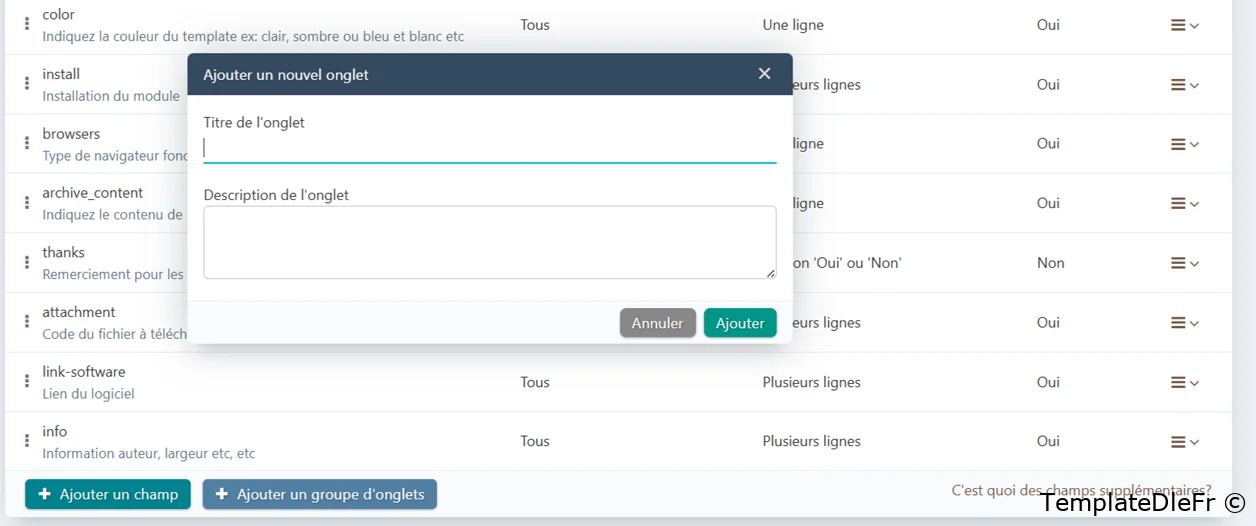Open the actions menu for the link-software row
The width and height of the screenshot is (1256, 526).
1184,382
